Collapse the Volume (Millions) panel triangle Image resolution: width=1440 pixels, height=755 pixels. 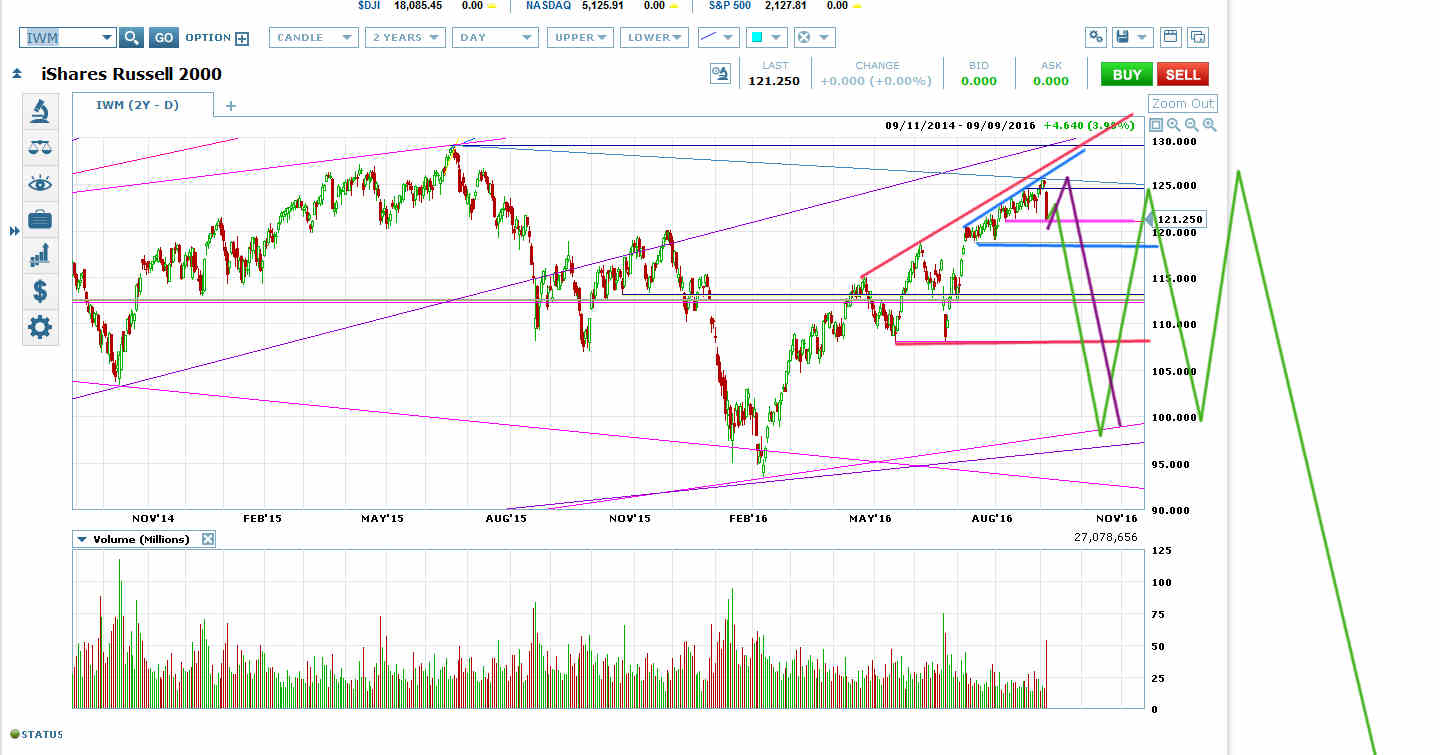[82, 539]
